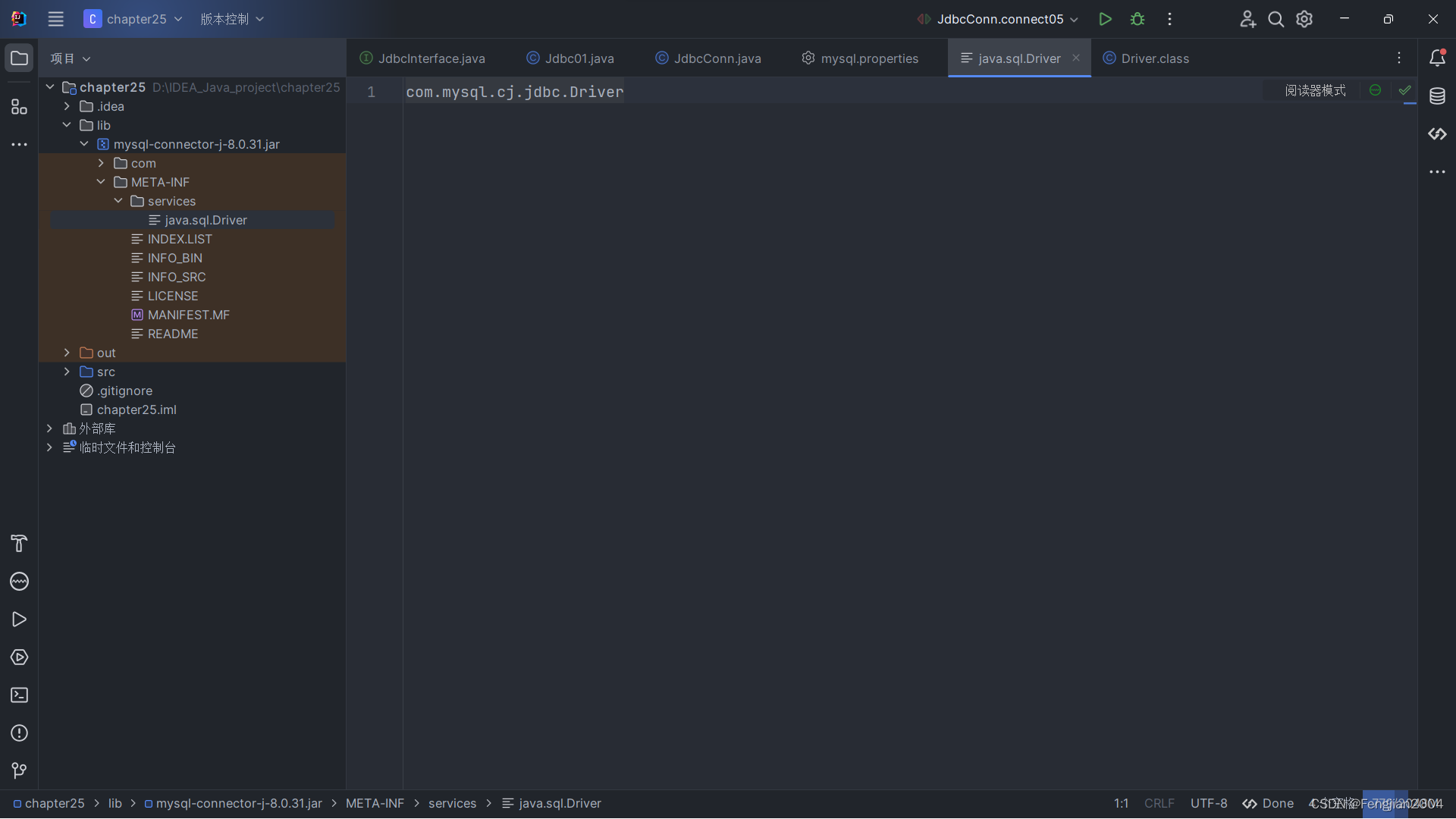Open the Terminal tool window
Viewport: 1456px width, 819px height.
coord(19,695)
